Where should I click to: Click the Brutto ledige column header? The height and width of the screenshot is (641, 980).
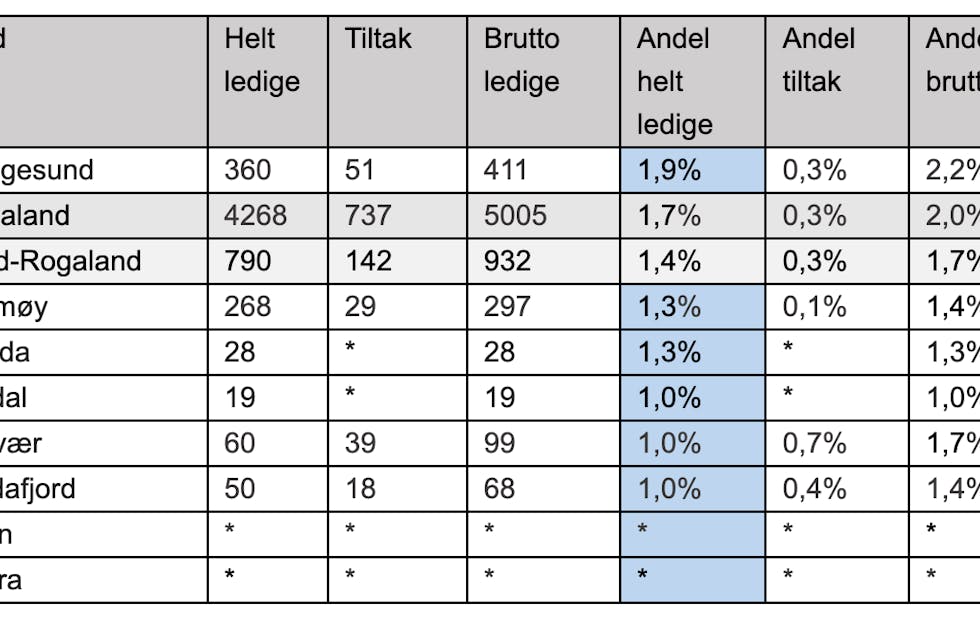pyautogui.click(x=522, y=60)
